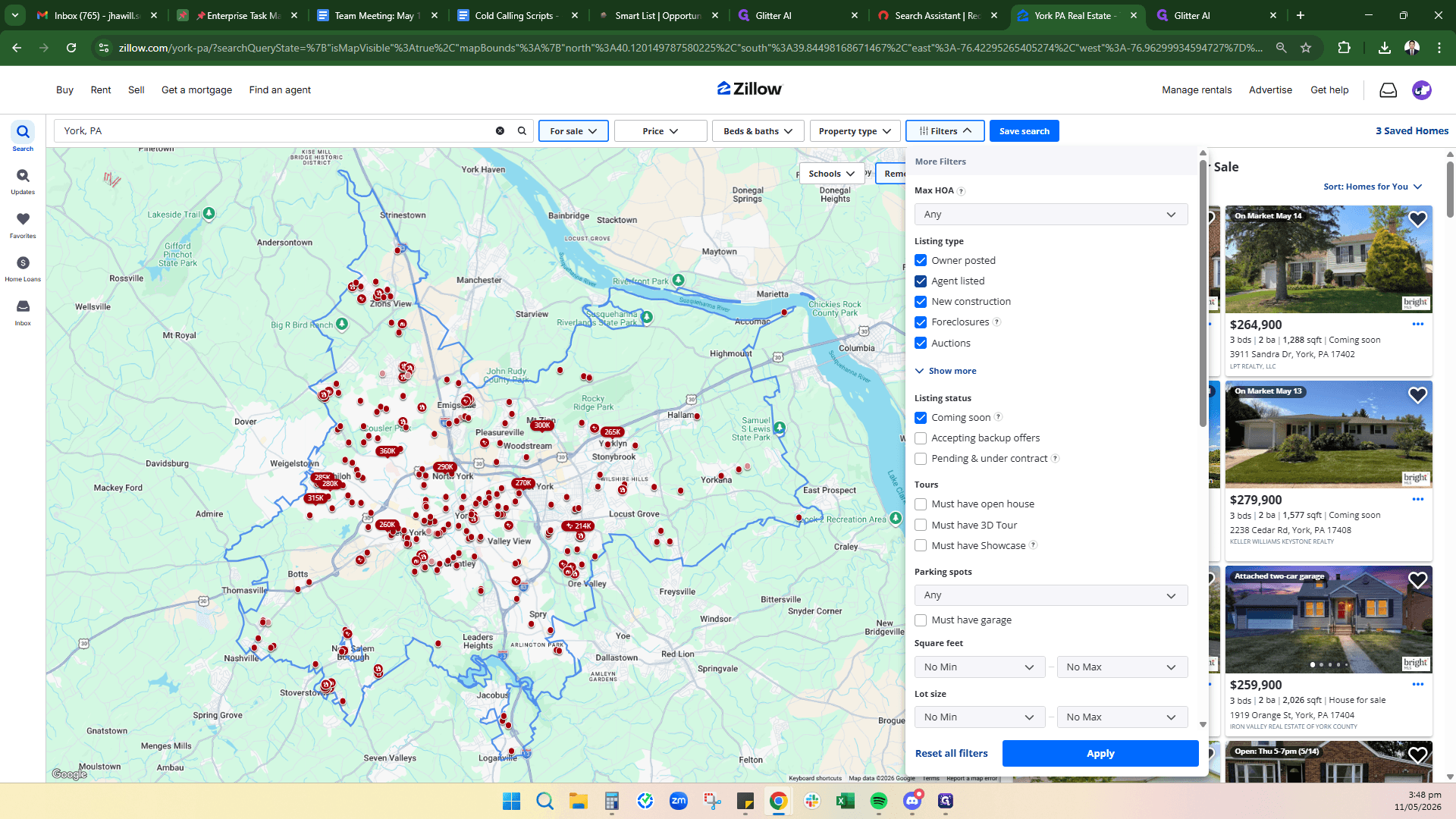Click Reset all filters link
The image size is (1456, 819).
[951, 754]
